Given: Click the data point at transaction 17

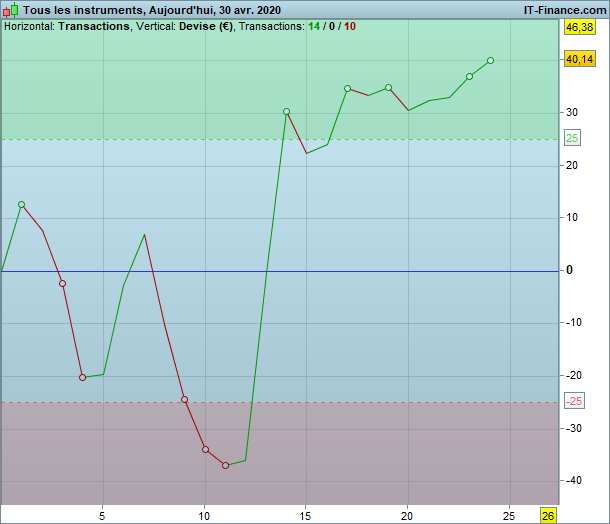Looking at the screenshot, I should click(x=347, y=89).
